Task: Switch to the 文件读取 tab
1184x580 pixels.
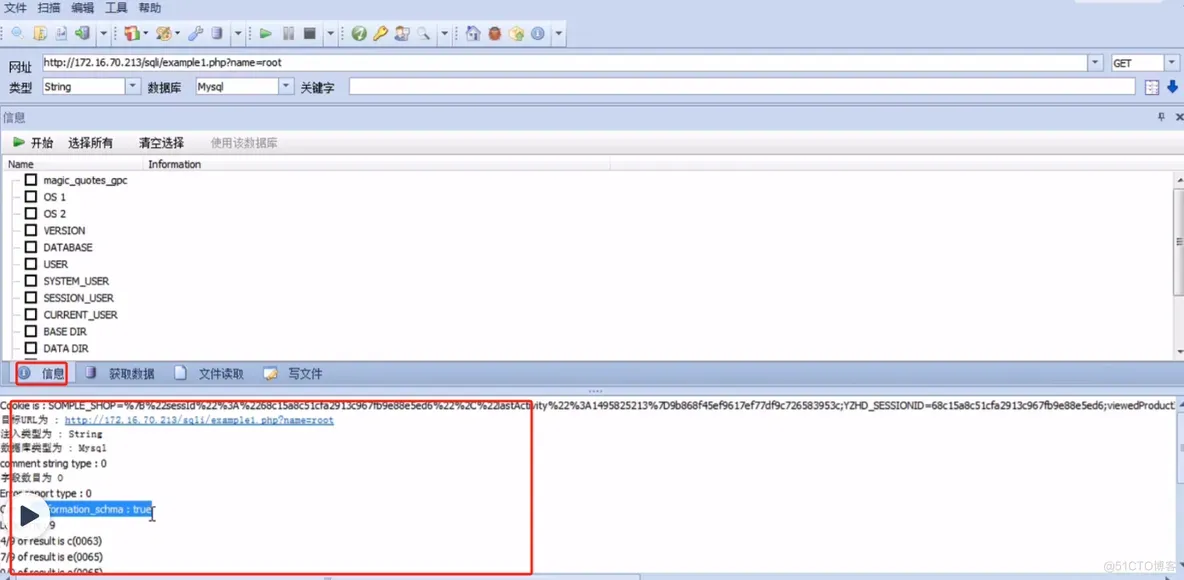Action: (209, 373)
